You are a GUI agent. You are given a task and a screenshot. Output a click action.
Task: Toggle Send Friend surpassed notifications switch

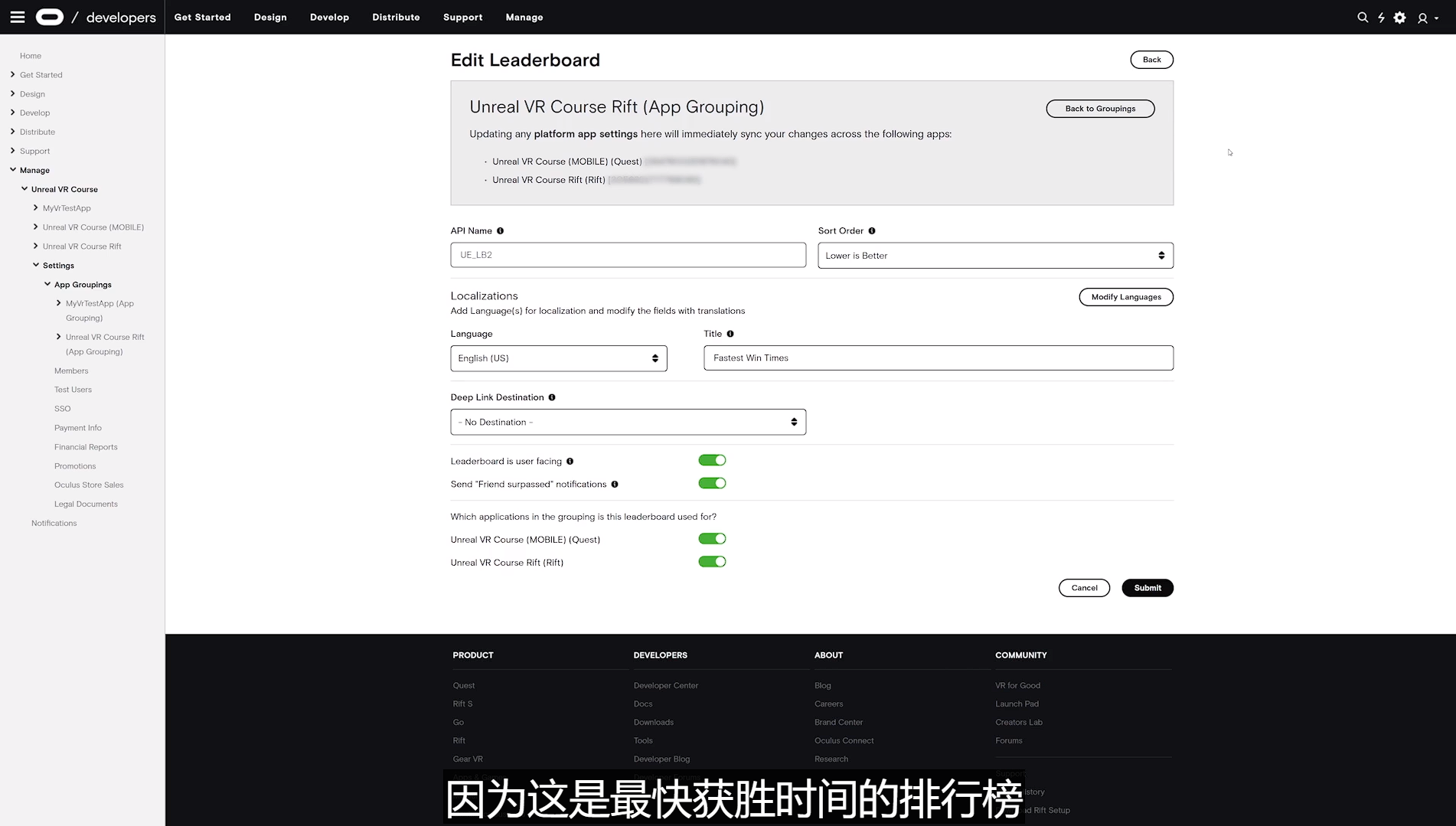(712, 483)
